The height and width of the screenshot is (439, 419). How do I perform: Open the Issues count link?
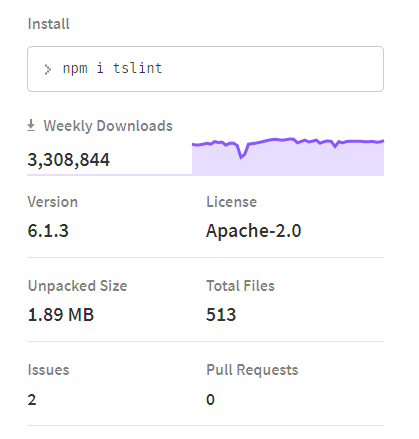[x=32, y=399]
